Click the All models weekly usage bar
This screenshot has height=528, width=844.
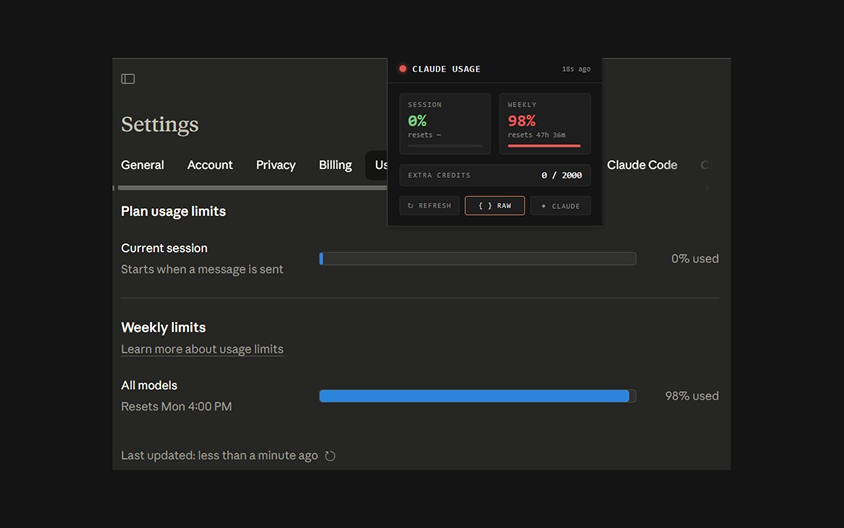coord(477,396)
